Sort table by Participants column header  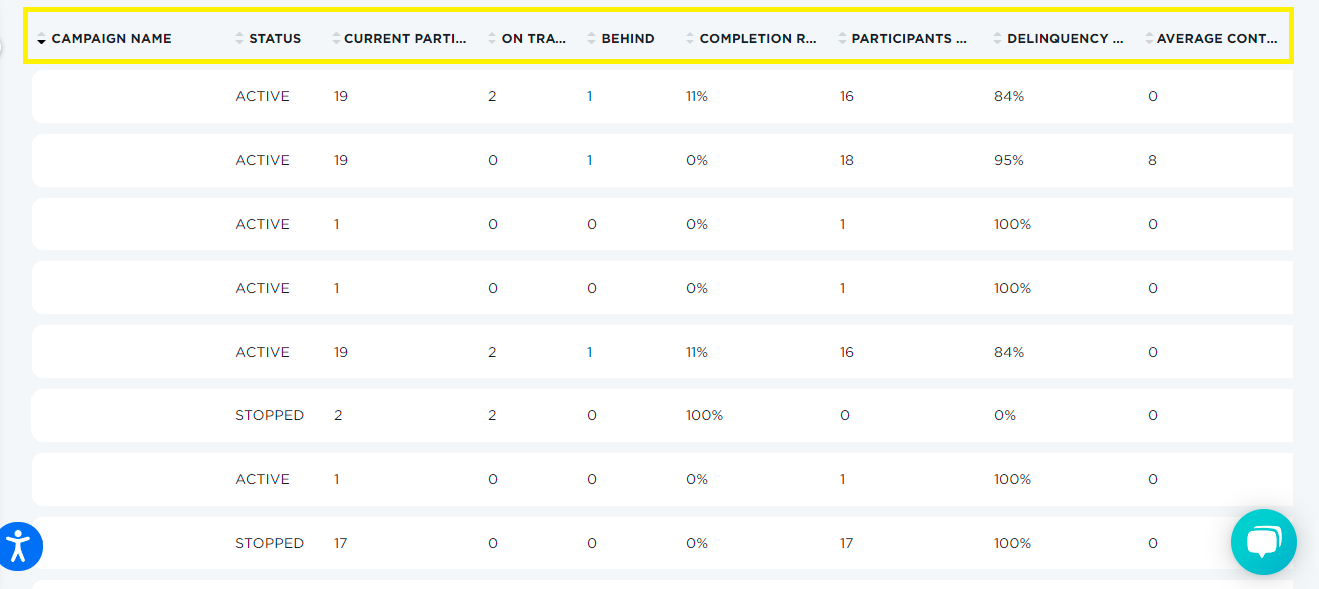(x=909, y=39)
